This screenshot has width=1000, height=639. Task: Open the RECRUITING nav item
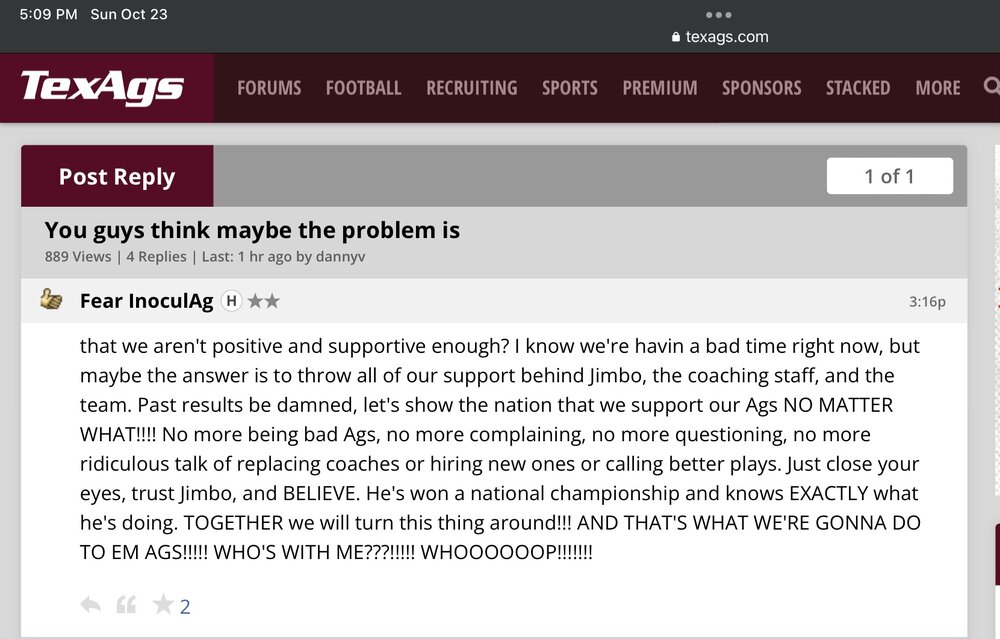pyautogui.click(x=471, y=88)
